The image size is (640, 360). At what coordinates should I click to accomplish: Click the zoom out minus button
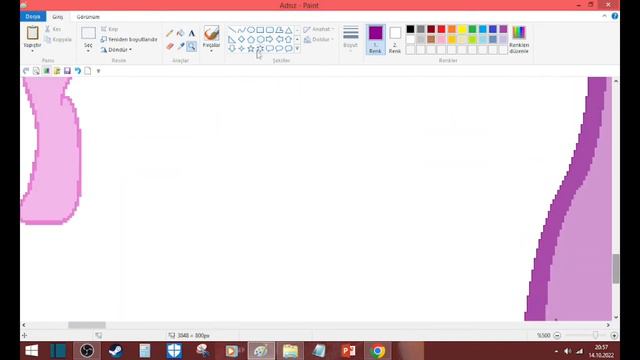[557, 336]
